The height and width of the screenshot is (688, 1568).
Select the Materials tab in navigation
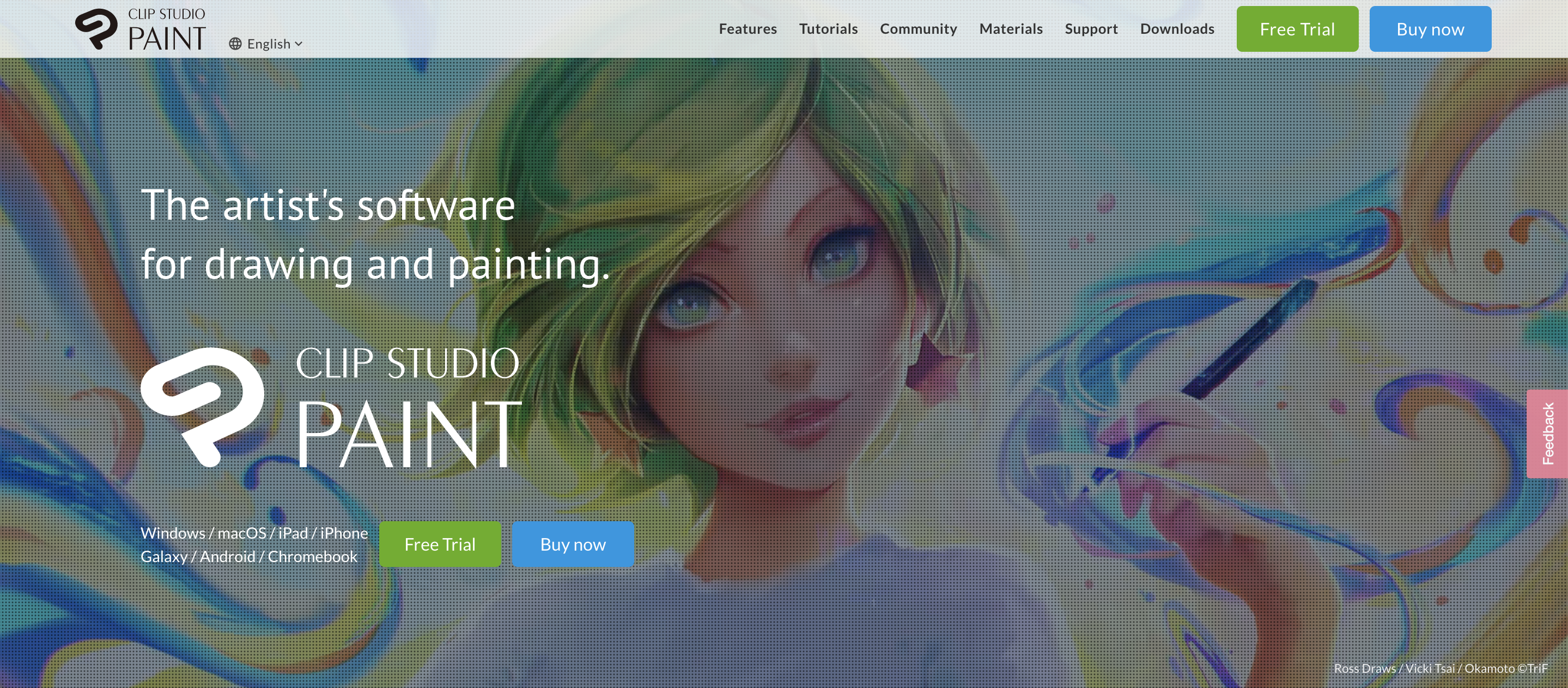tap(1011, 28)
